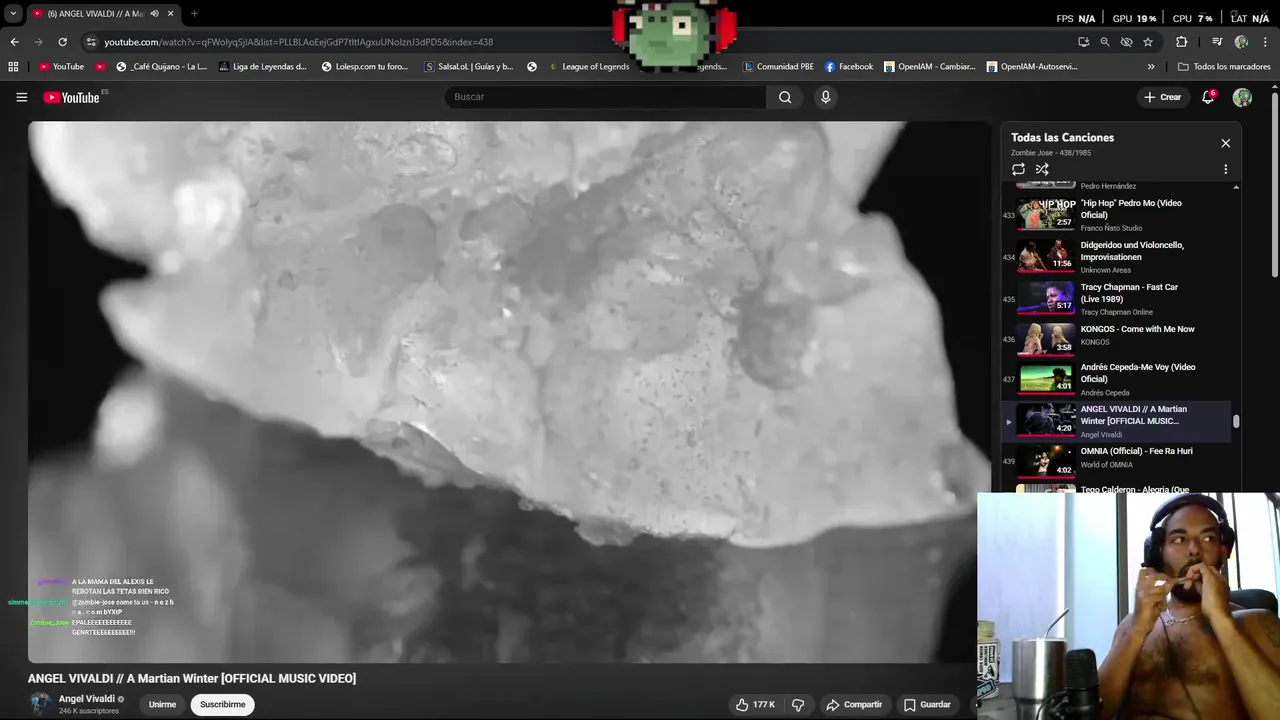Dislike the video with thumbs down
1280x720 pixels.
798,705
